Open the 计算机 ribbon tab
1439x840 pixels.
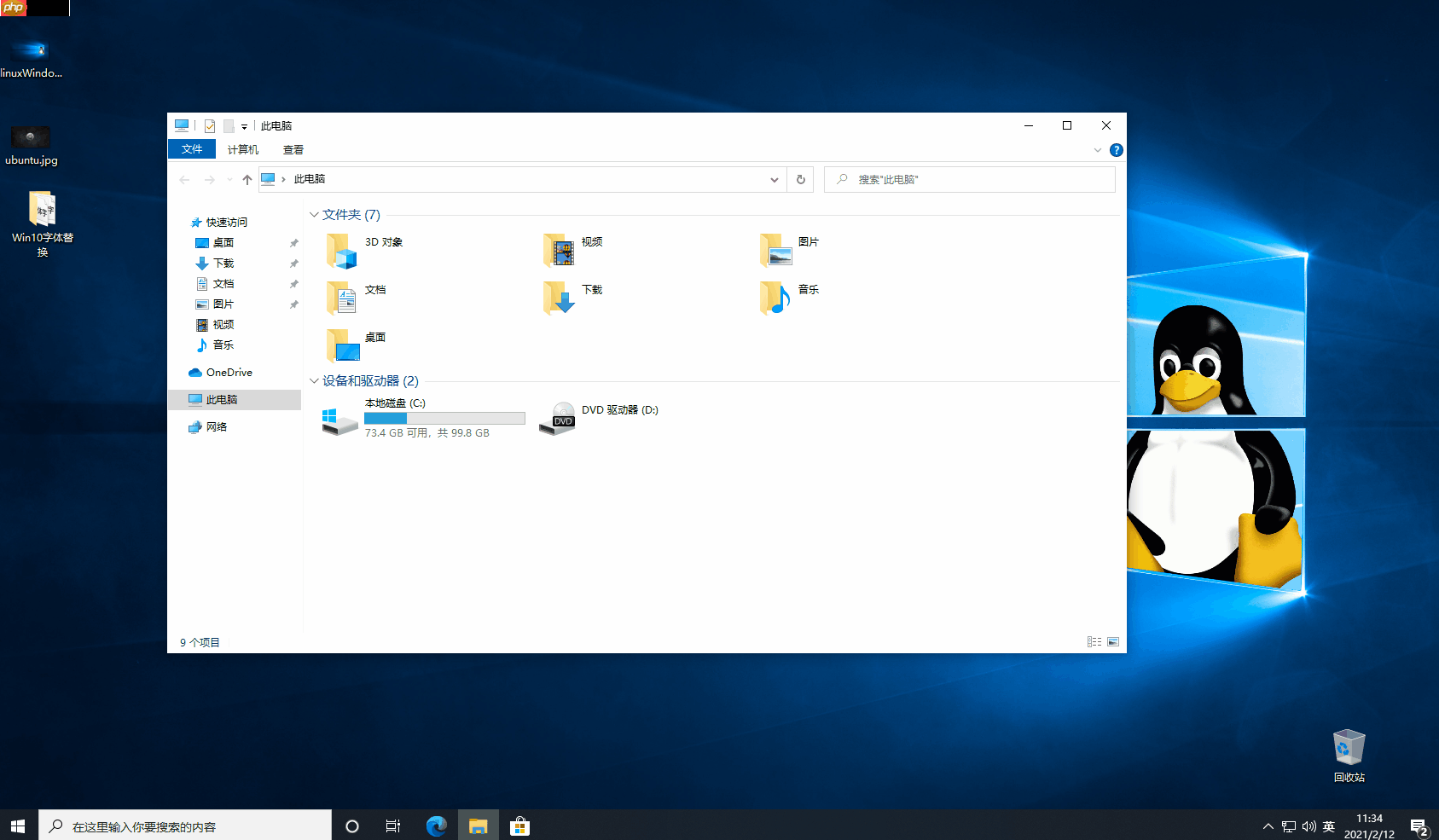pos(242,149)
